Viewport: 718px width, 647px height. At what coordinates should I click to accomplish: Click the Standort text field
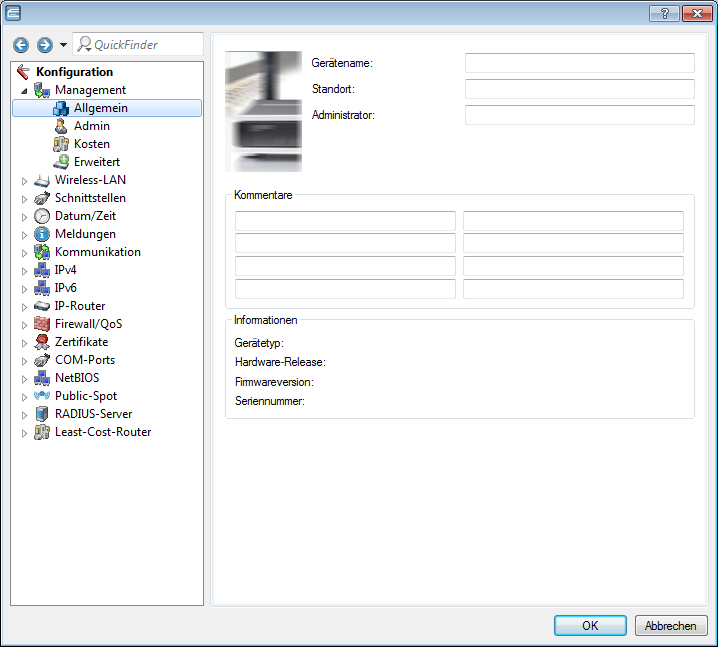point(579,89)
